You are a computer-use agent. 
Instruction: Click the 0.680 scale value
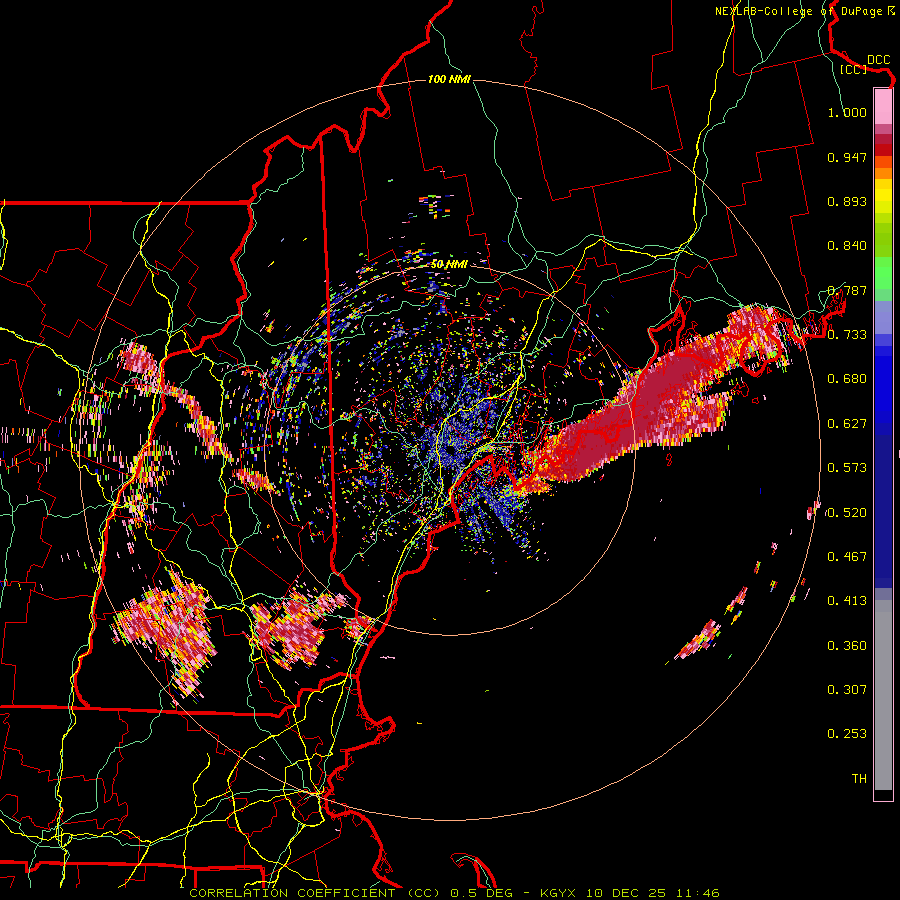coord(847,379)
